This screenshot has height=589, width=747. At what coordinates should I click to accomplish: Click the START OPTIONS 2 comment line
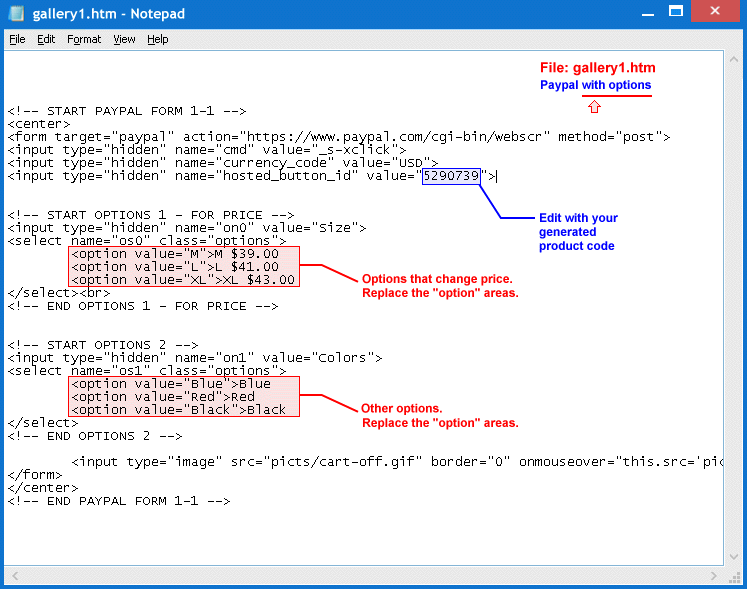tap(103, 345)
